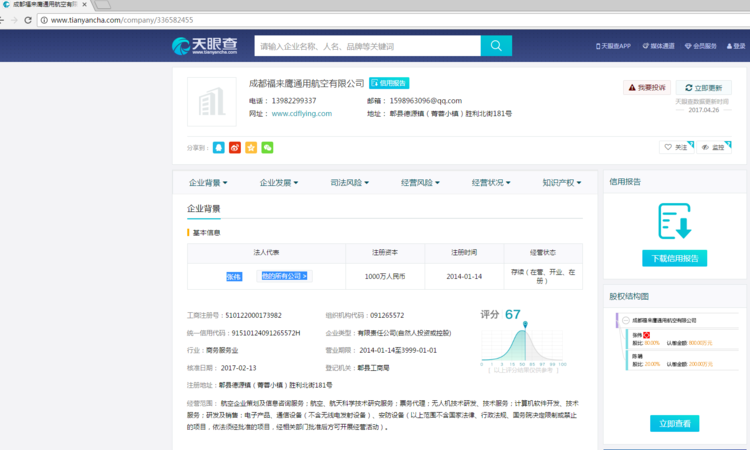
Task: Go forward in the browser
Action: point(14,20)
